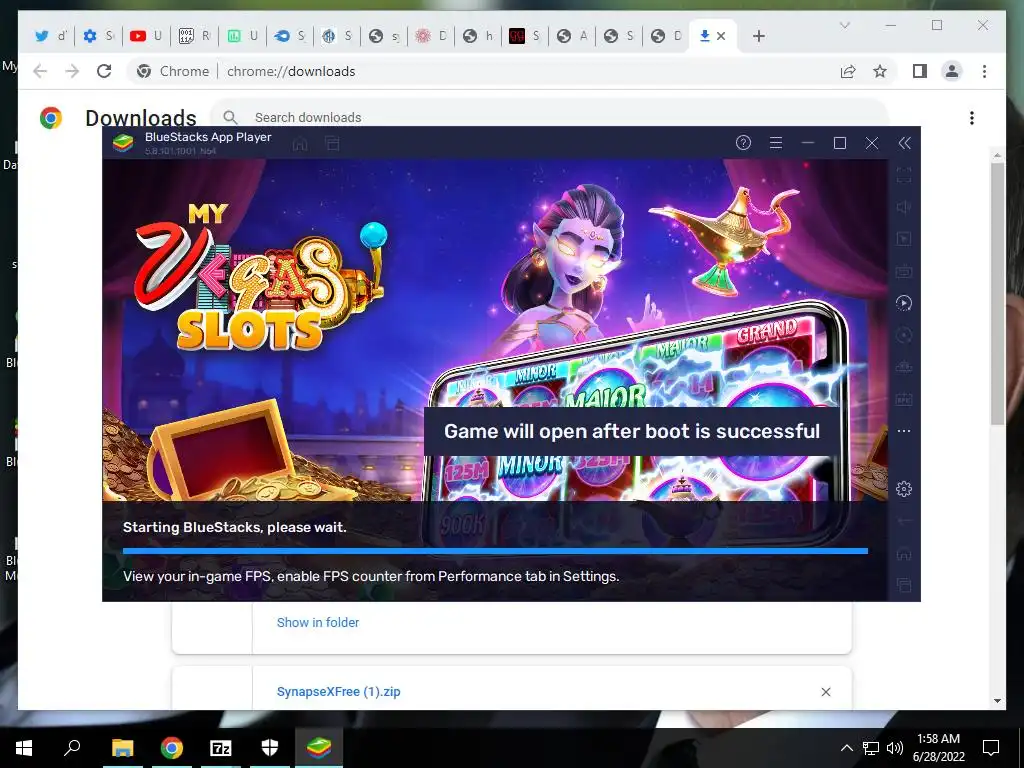Screen dimensions: 1024x768
Task: Open File Explorer from taskbar
Action: 122,748
